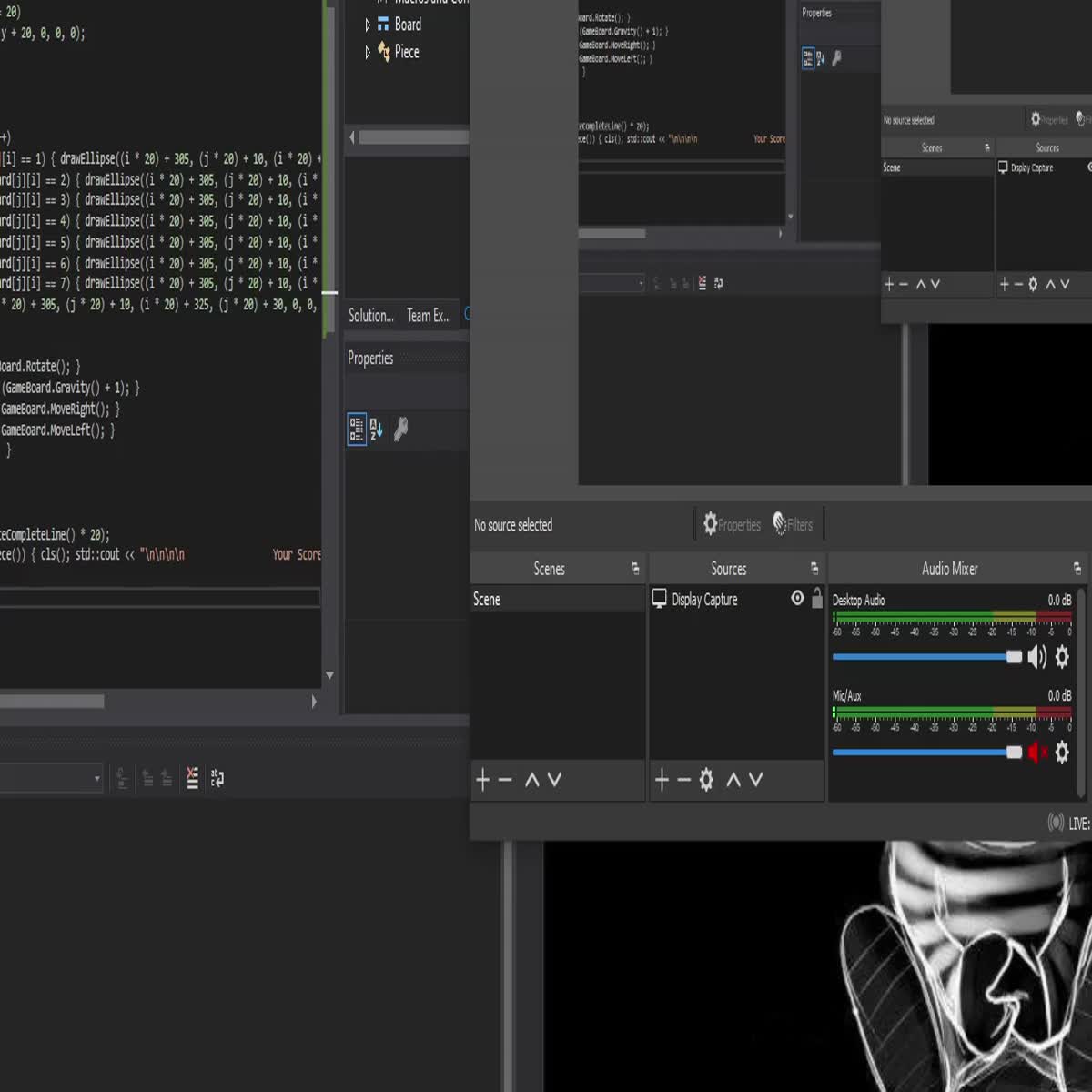Expand the Piece node in the tree
1092x1092 pixels.
click(368, 52)
